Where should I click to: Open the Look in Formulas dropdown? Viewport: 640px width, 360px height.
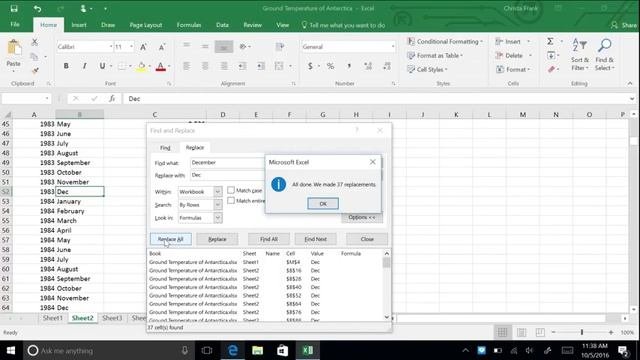[218, 218]
